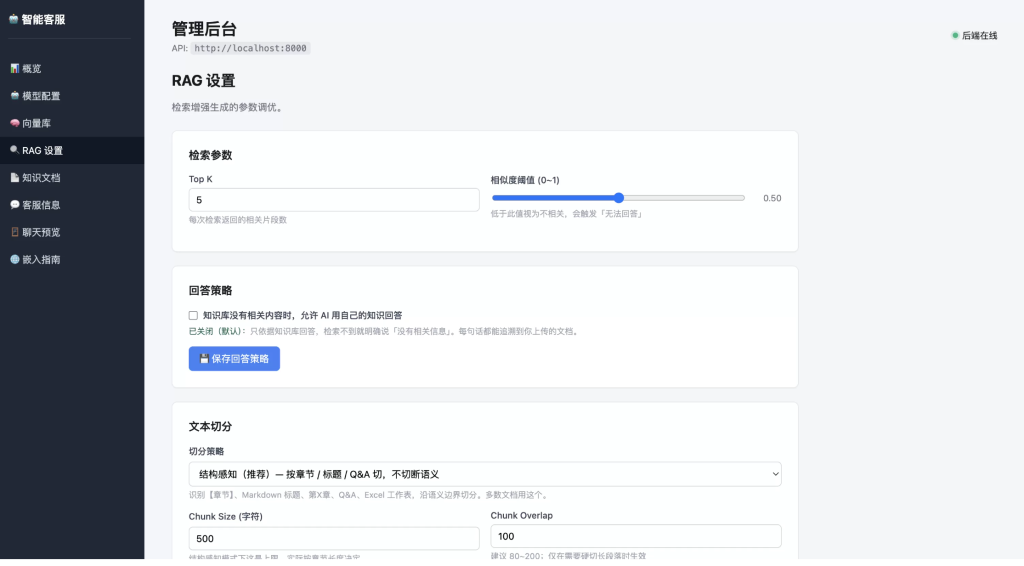Image resolution: width=1024 pixels, height=566 pixels.
Task: Click the 回答策略 section title
Action: [210, 291]
